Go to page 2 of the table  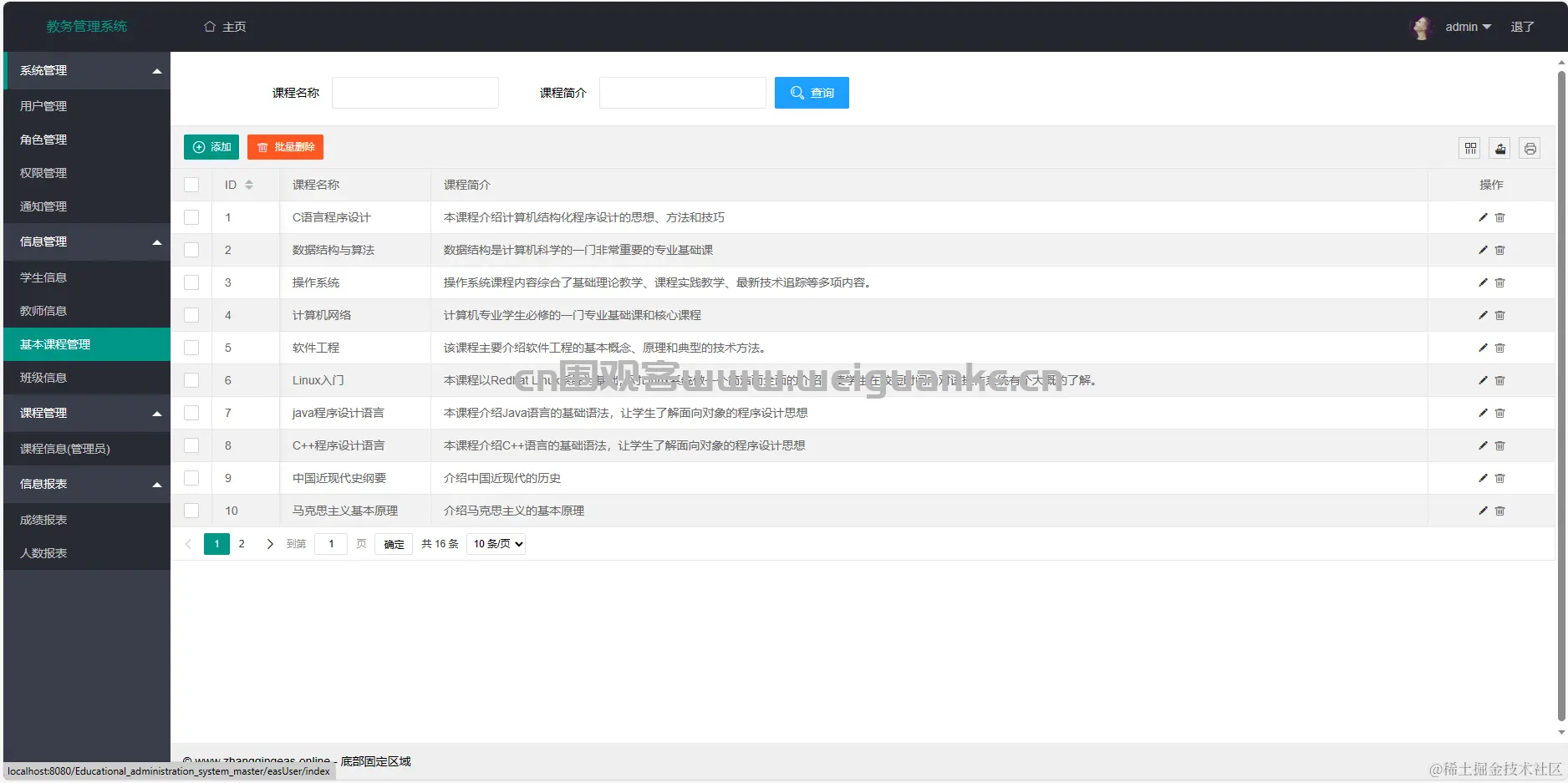pyautogui.click(x=242, y=544)
